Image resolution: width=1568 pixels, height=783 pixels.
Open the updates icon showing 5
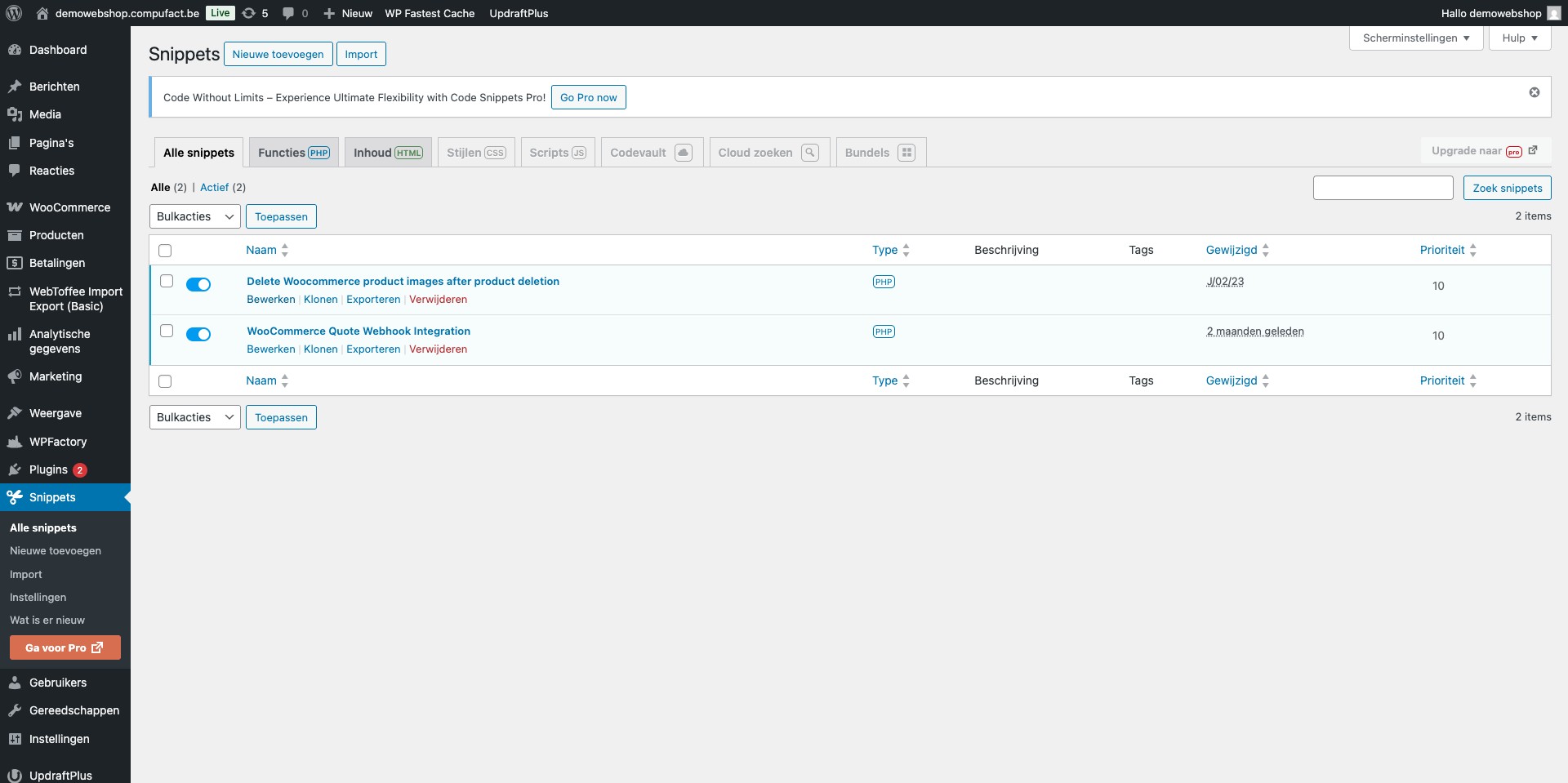256,13
